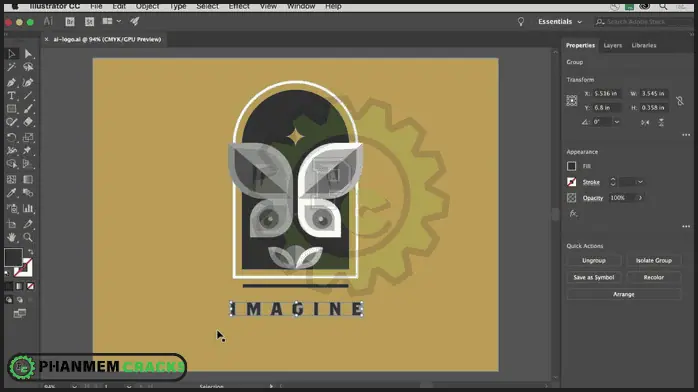The width and height of the screenshot is (698, 392).
Task: Expand the Opacity options arrow
Action: pos(641,198)
